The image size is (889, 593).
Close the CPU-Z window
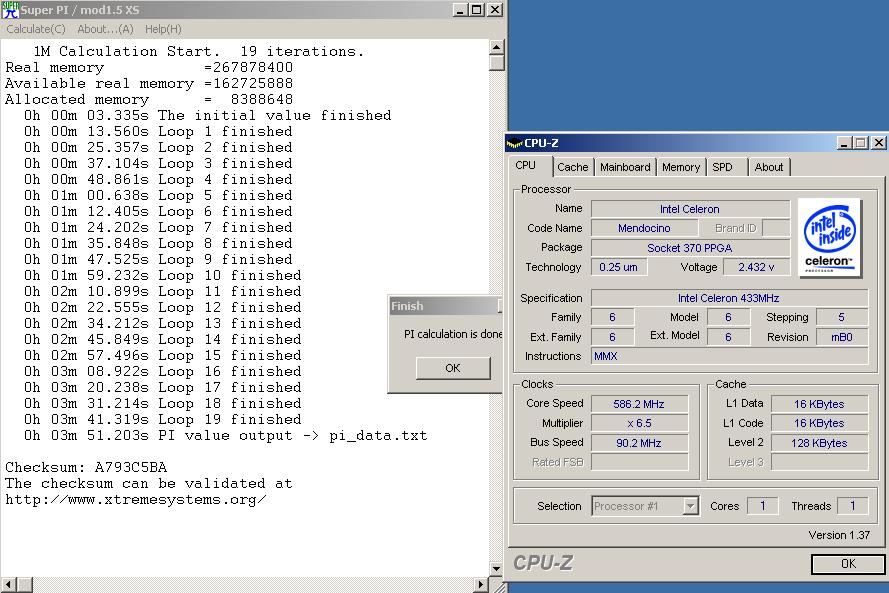[x=878, y=143]
